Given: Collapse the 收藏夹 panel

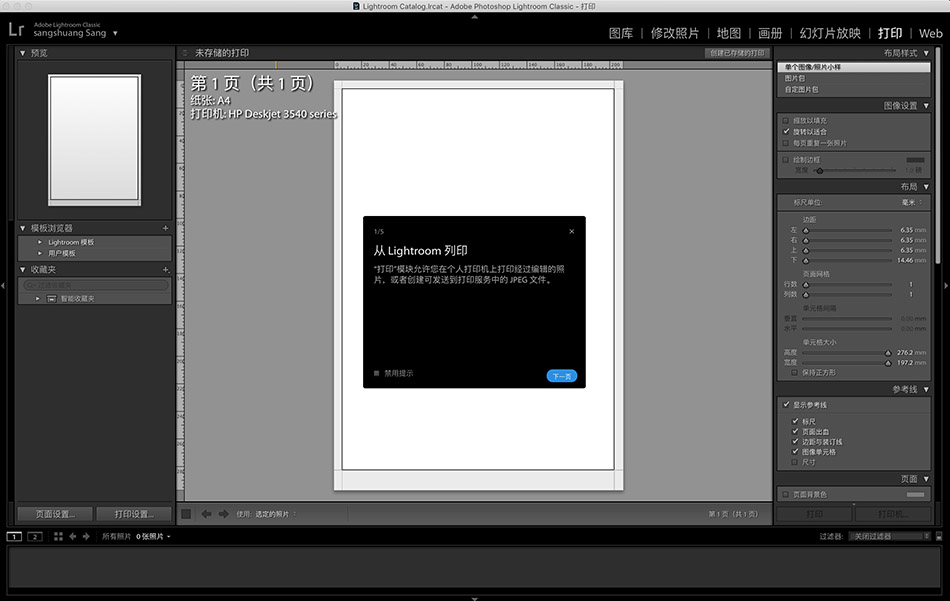Looking at the screenshot, I should click(22, 270).
